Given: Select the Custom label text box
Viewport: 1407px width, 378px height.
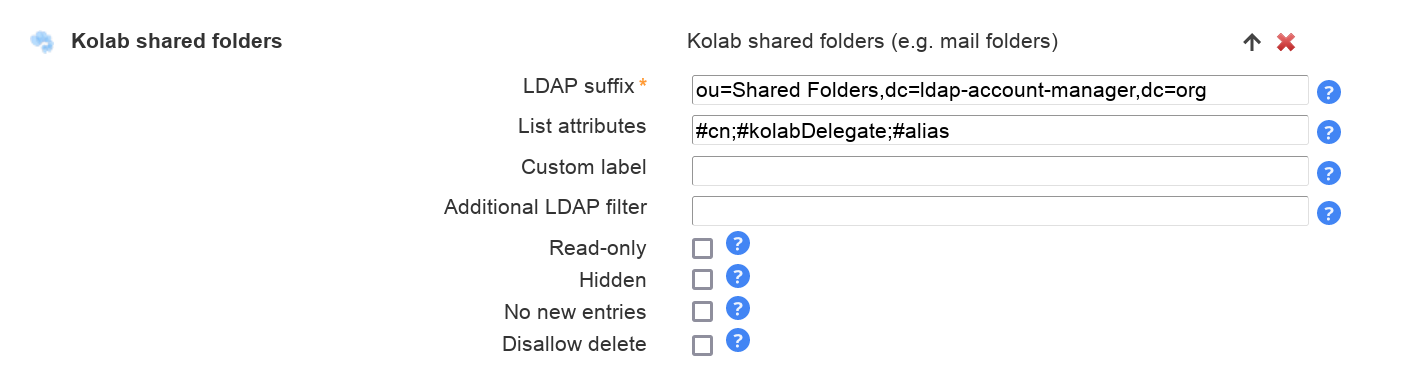Looking at the screenshot, I should 1000,171.
